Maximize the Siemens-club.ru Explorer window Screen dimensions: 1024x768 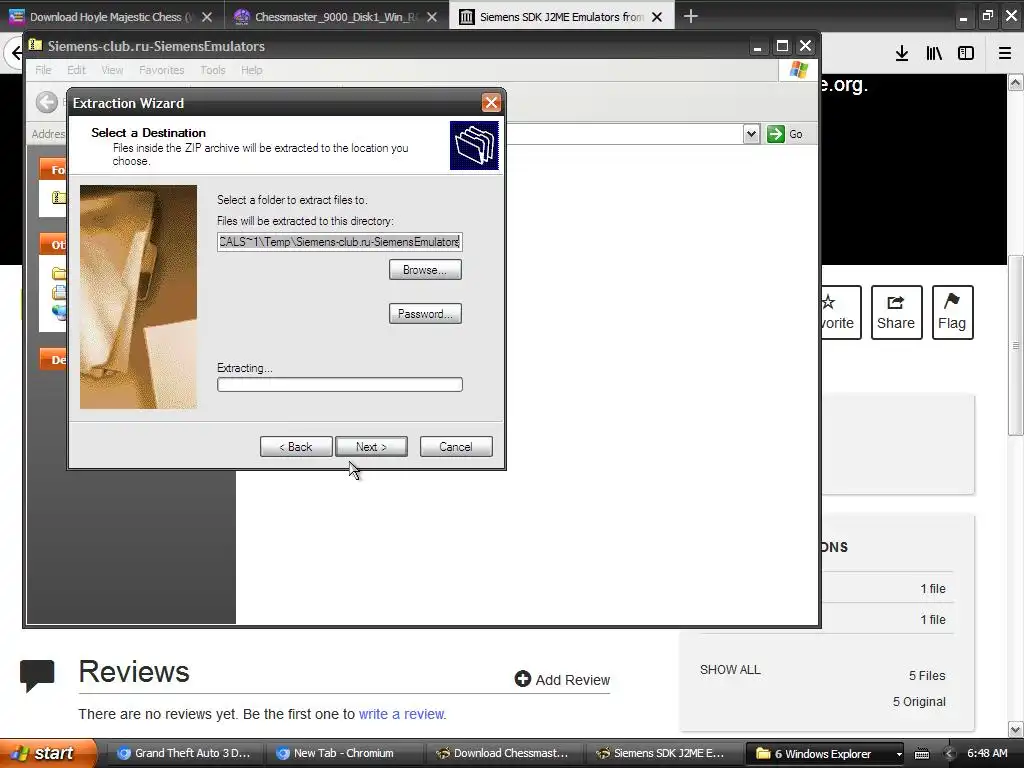coord(782,46)
